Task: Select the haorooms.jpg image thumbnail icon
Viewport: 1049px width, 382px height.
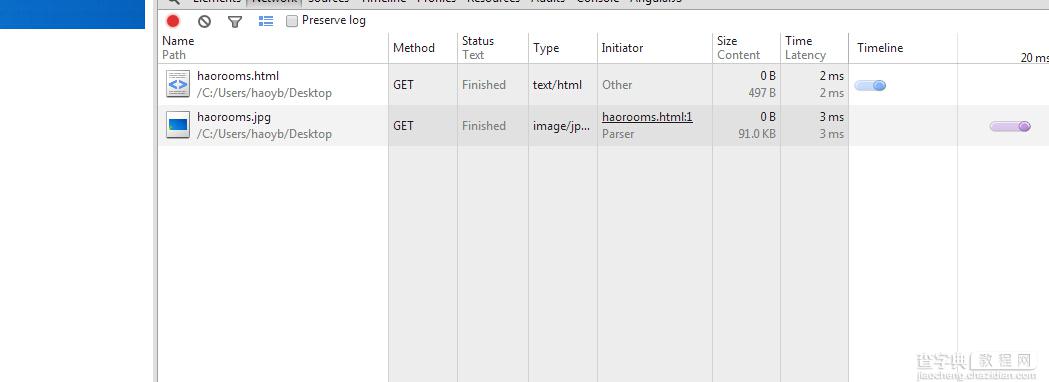Action: coord(178,125)
